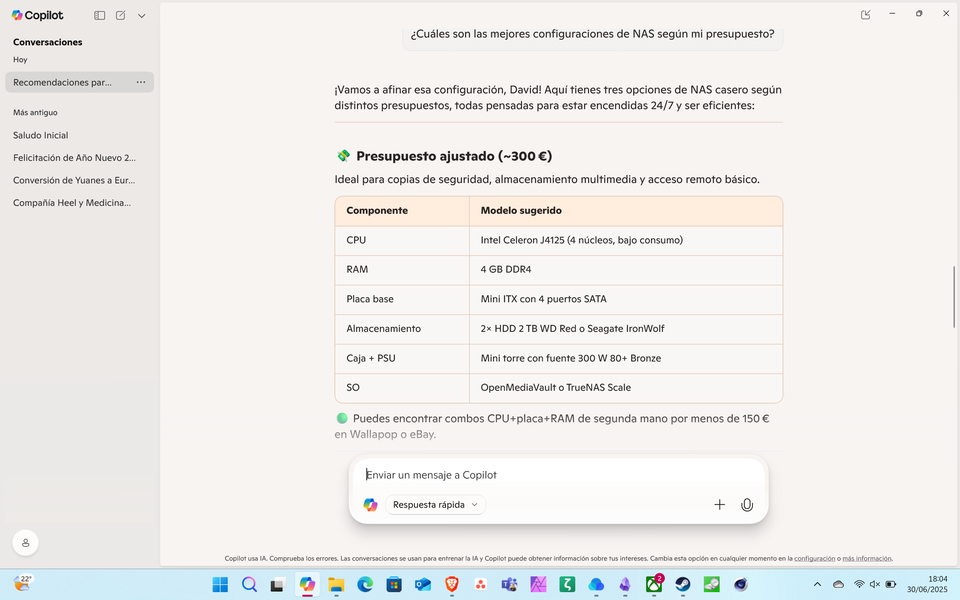The width and height of the screenshot is (960, 600).
Task: Open Task View in taskbar
Action: click(278, 585)
